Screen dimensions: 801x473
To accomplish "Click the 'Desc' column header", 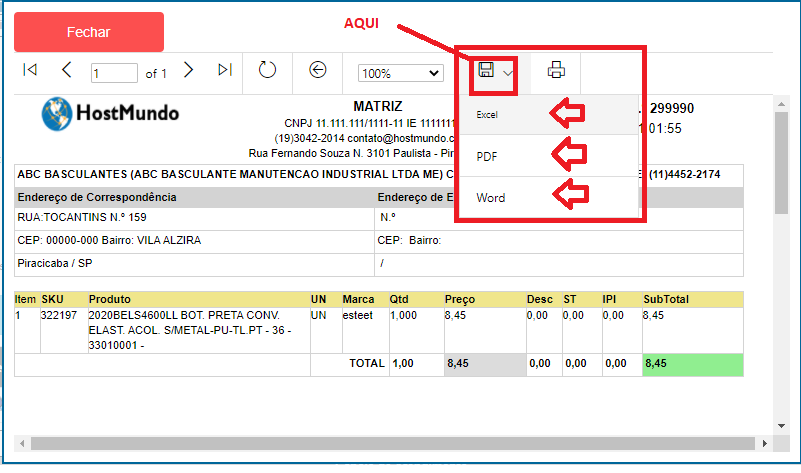I will [x=540, y=299].
